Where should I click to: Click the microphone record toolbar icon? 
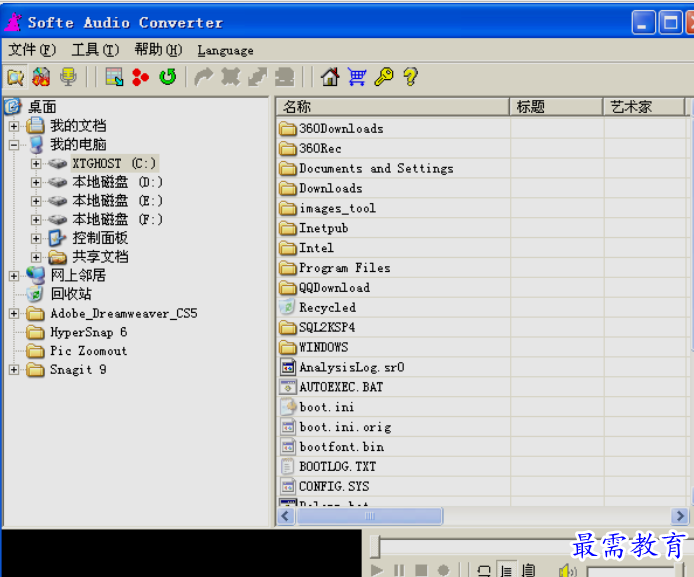pos(68,77)
